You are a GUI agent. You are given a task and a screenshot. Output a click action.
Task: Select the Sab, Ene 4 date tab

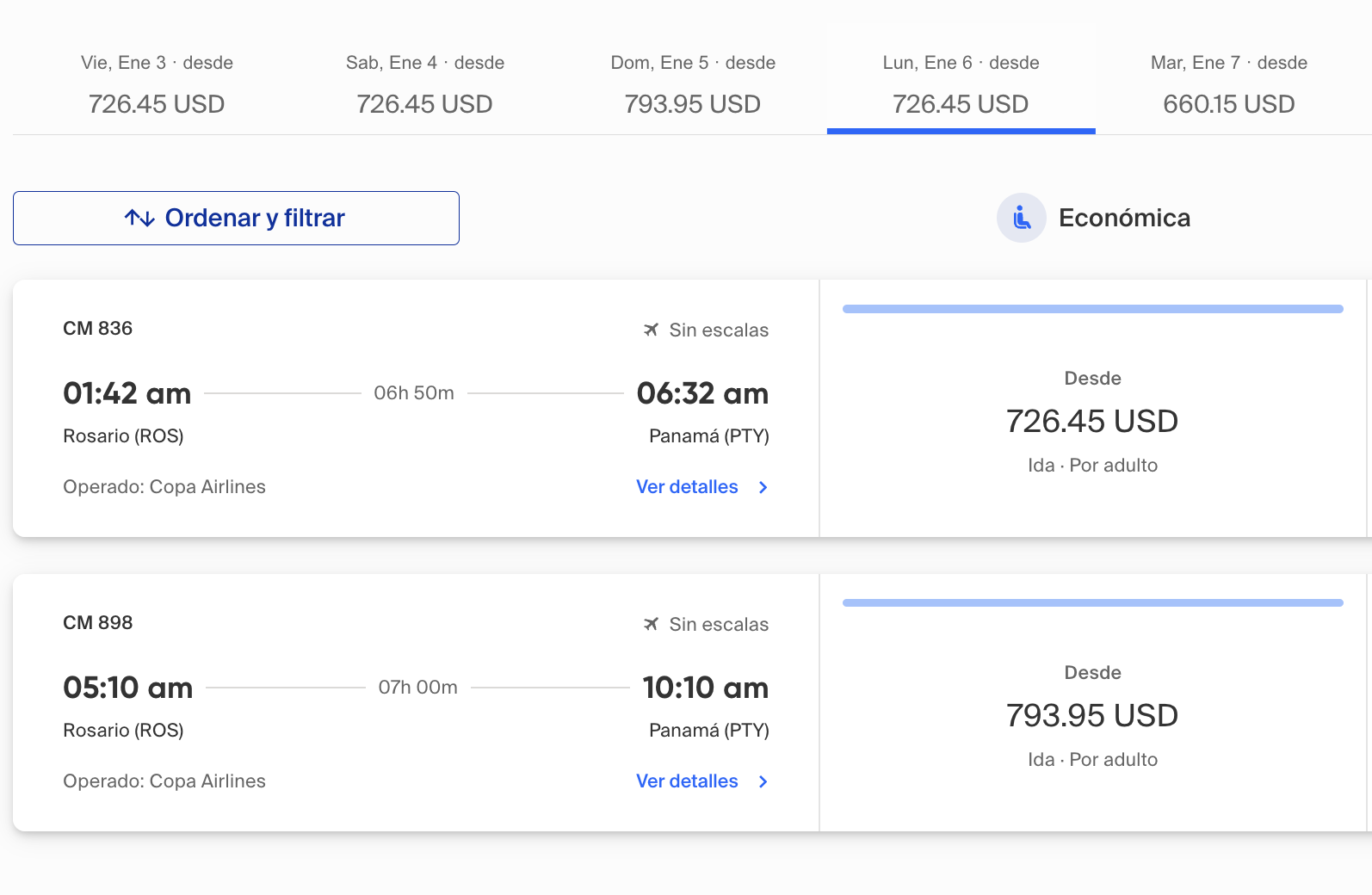coord(424,84)
